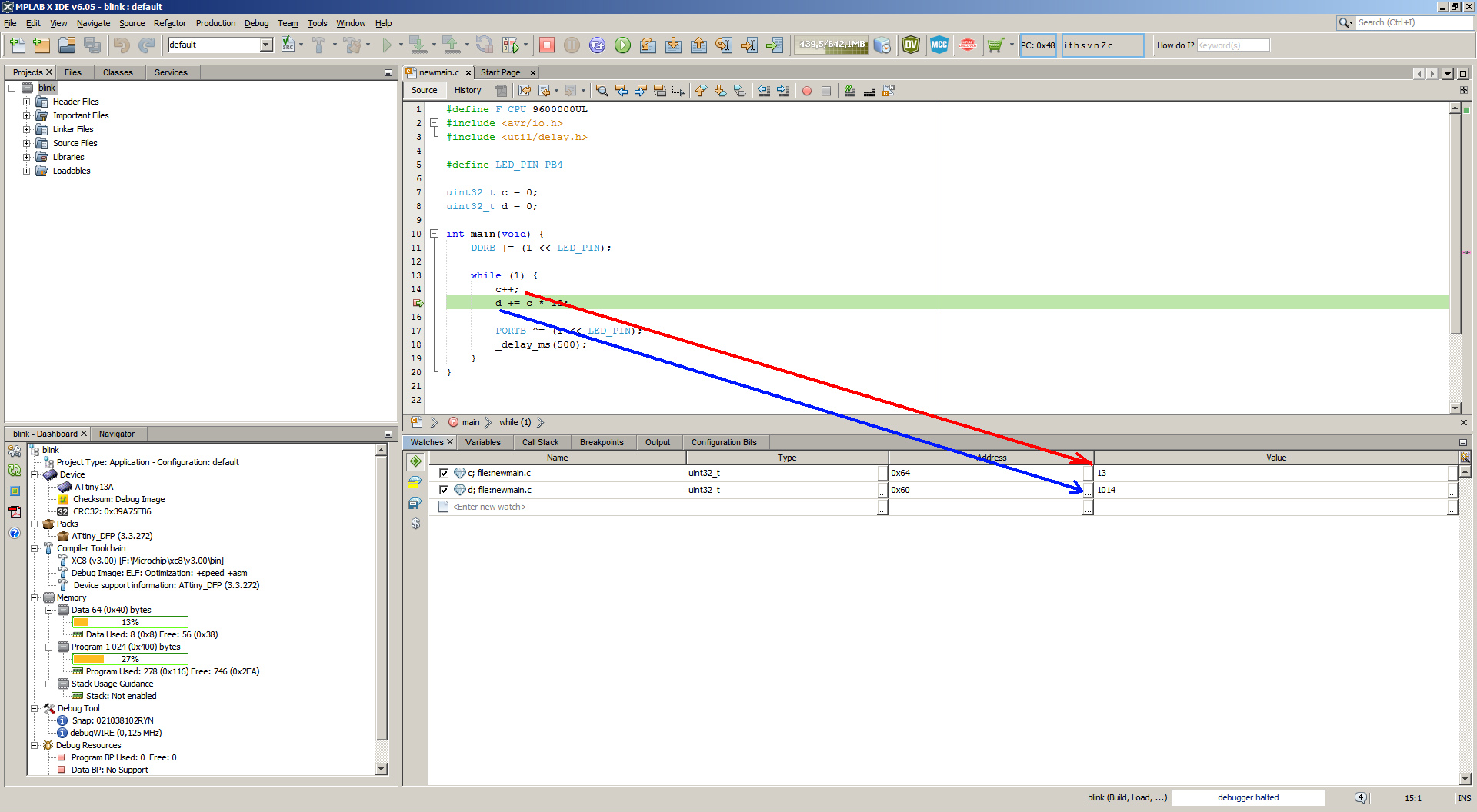Open the MCC Code Configurator icon
This screenshot has height=812, width=1477.
[939, 45]
